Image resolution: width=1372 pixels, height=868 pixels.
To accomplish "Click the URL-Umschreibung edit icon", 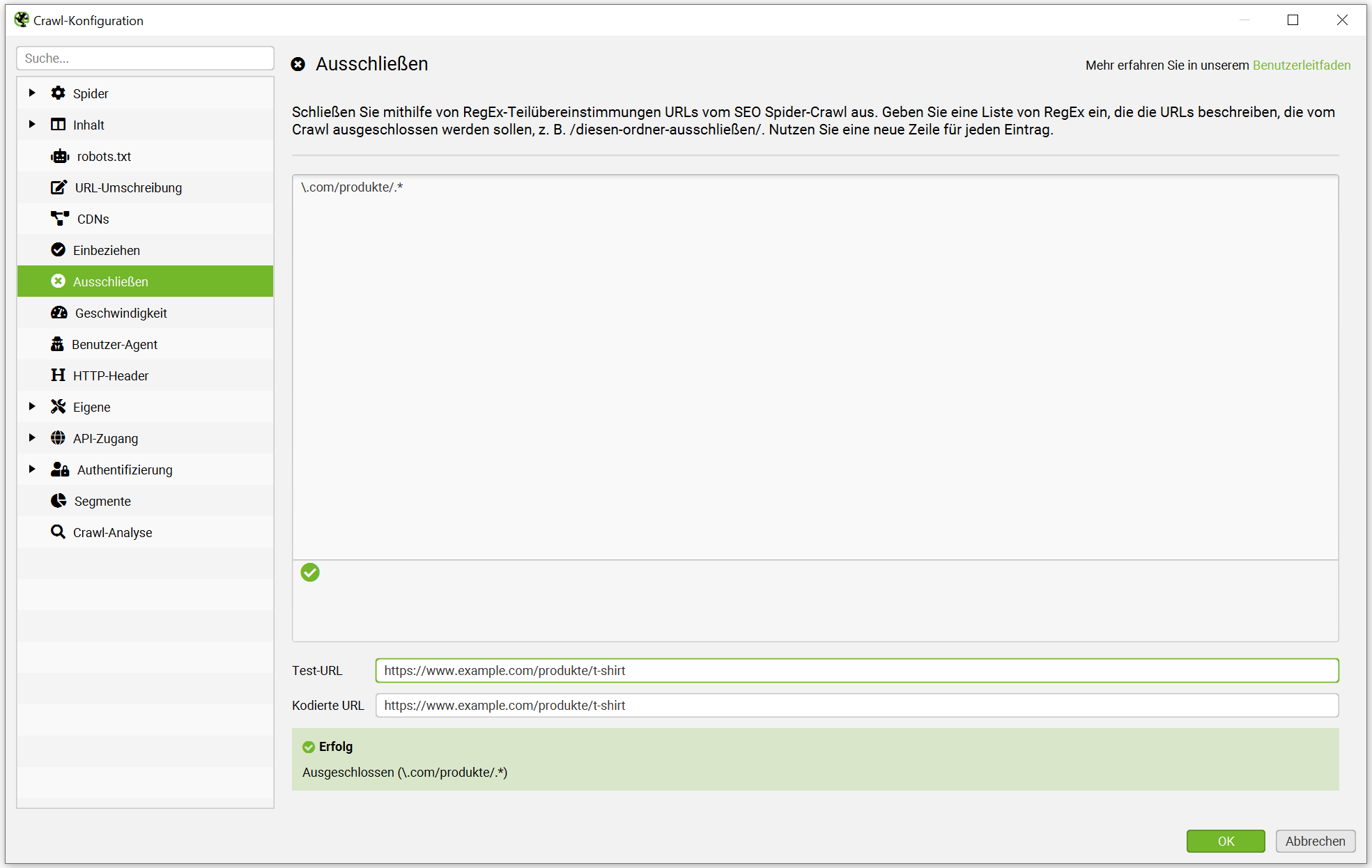I will point(59,187).
